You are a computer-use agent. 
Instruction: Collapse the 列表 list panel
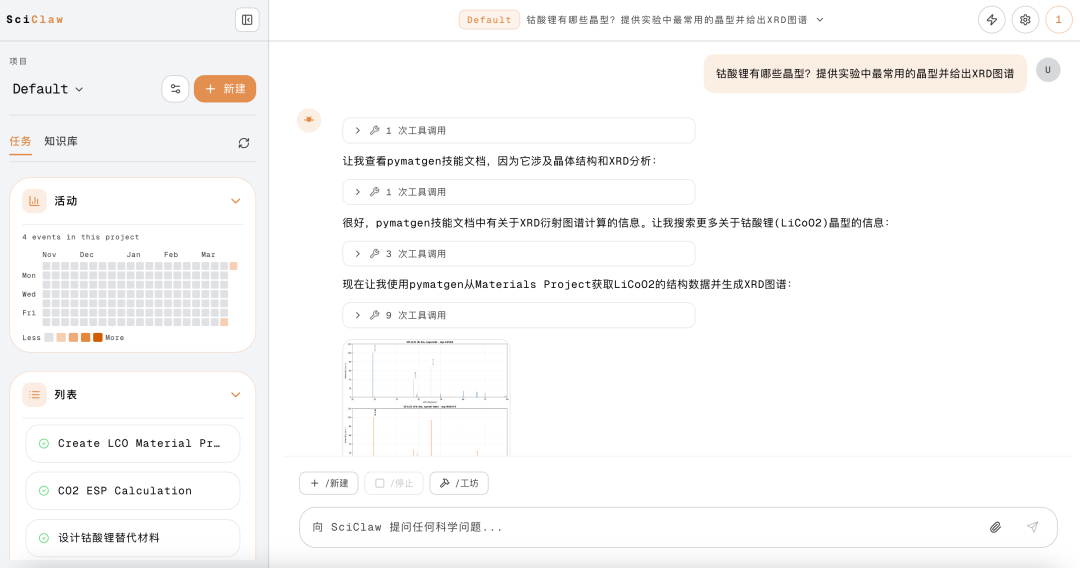click(x=236, y=395)
